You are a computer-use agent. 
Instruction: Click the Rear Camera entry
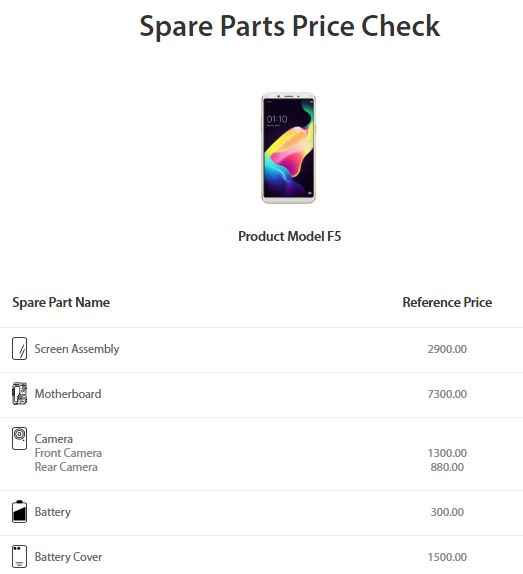coord(66,467)
